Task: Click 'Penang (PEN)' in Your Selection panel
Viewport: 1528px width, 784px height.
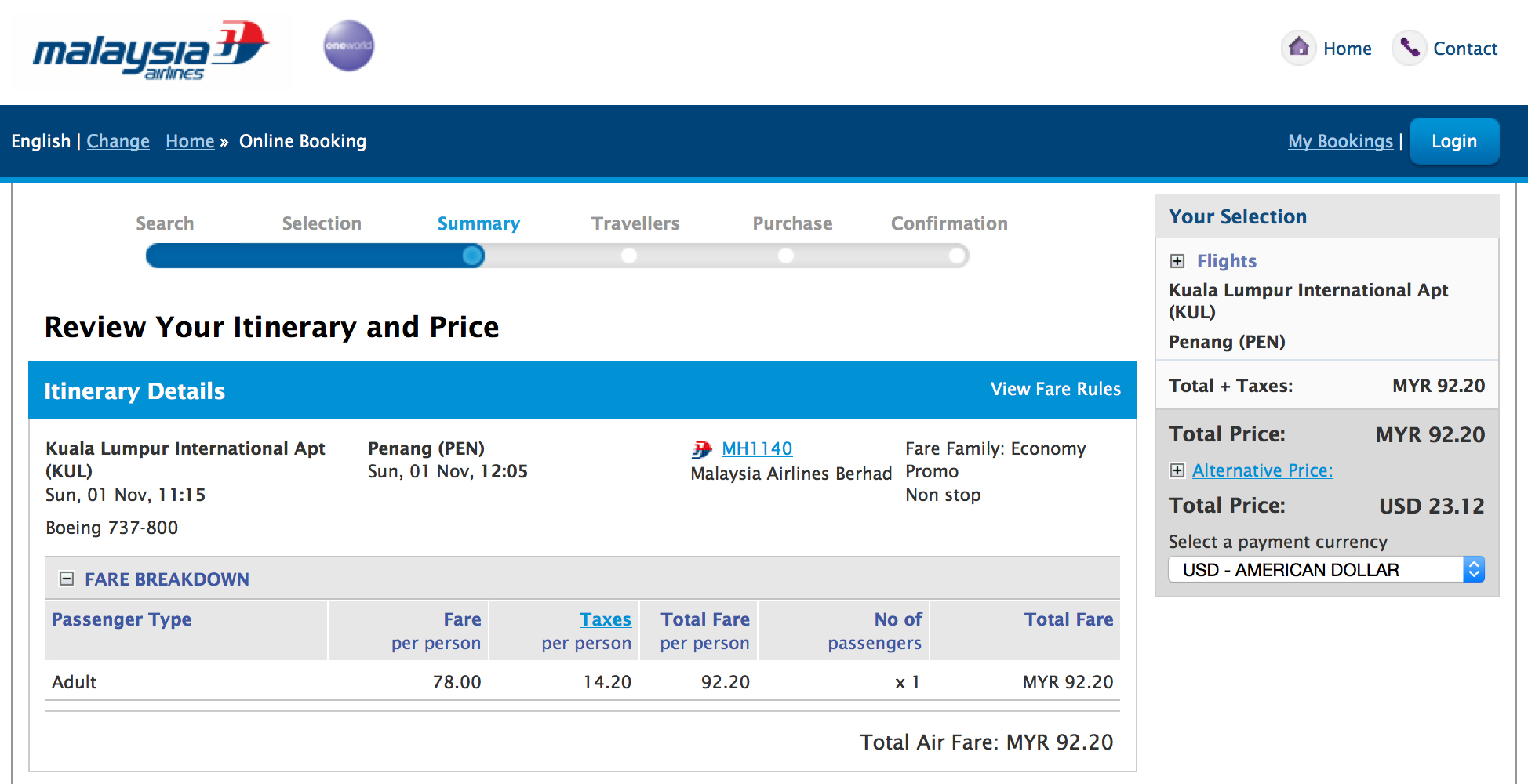Action: point(1227,342)
